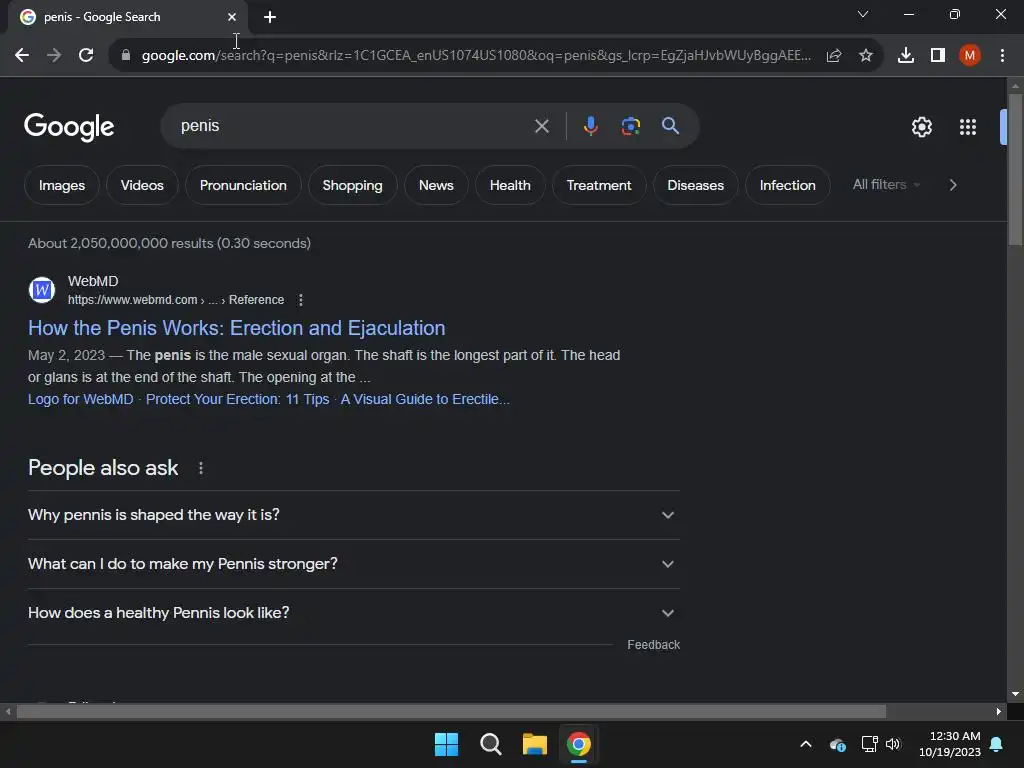This screenshot has height=768, width=1024.
Task: Open People also ask options menu
Action: click(x=200, y=468)
